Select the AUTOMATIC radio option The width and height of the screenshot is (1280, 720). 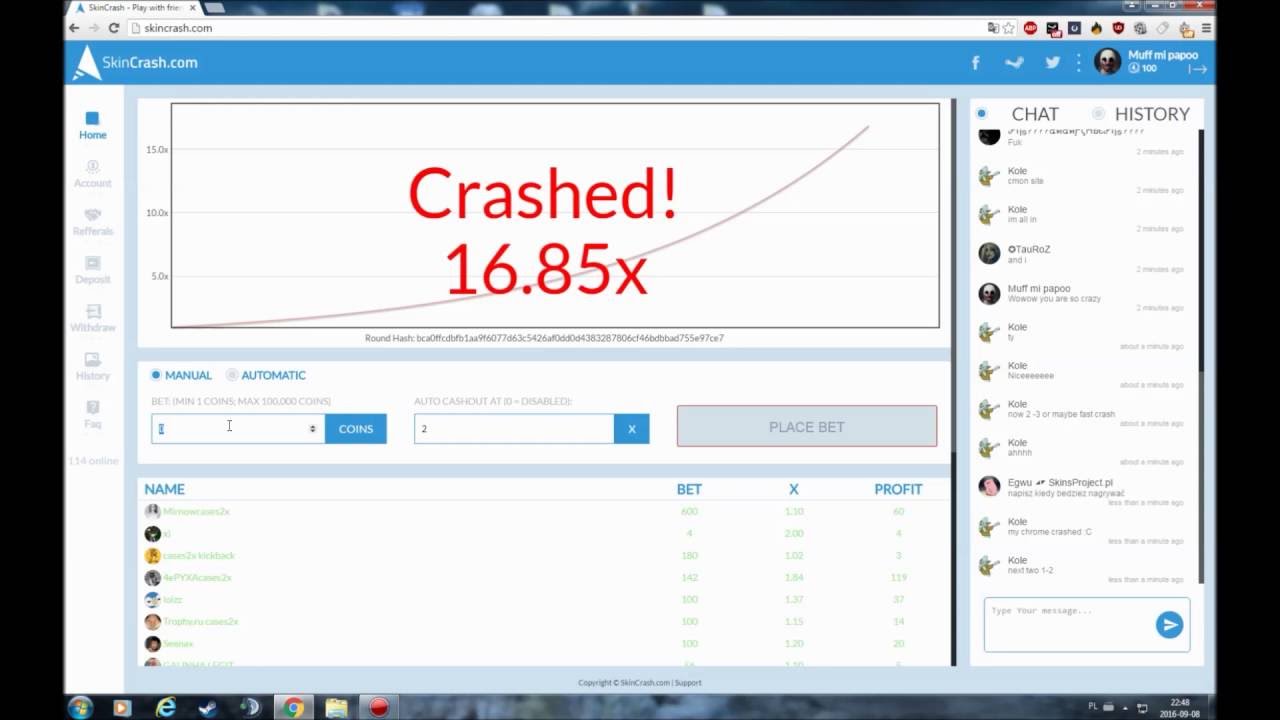coord(232,375)
